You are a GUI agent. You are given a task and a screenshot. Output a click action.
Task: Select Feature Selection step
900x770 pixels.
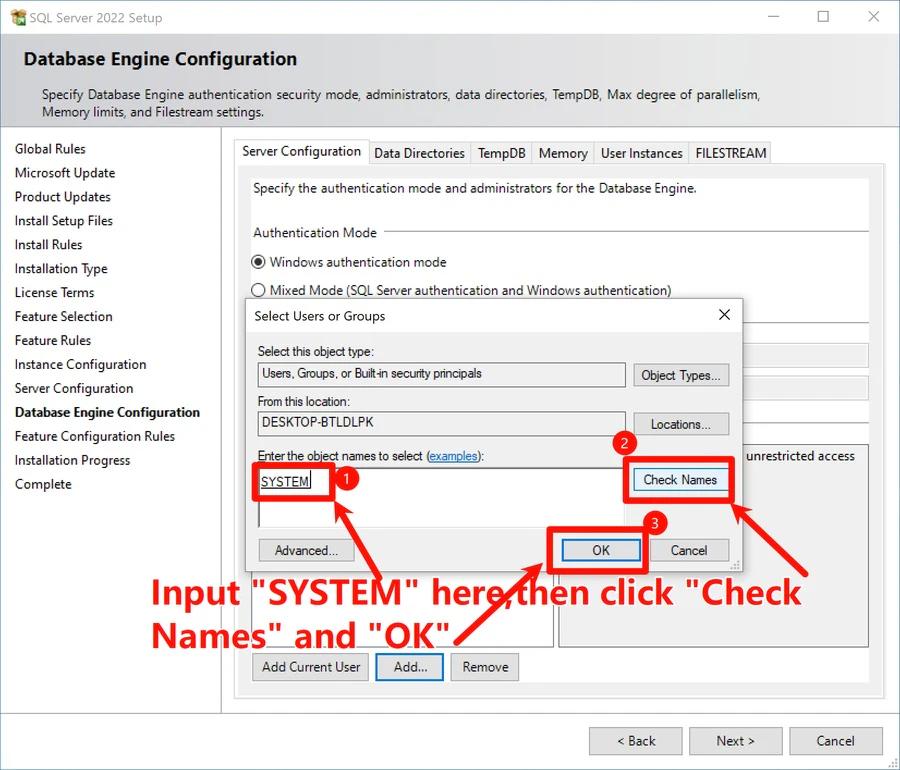(x=64, y=316)
